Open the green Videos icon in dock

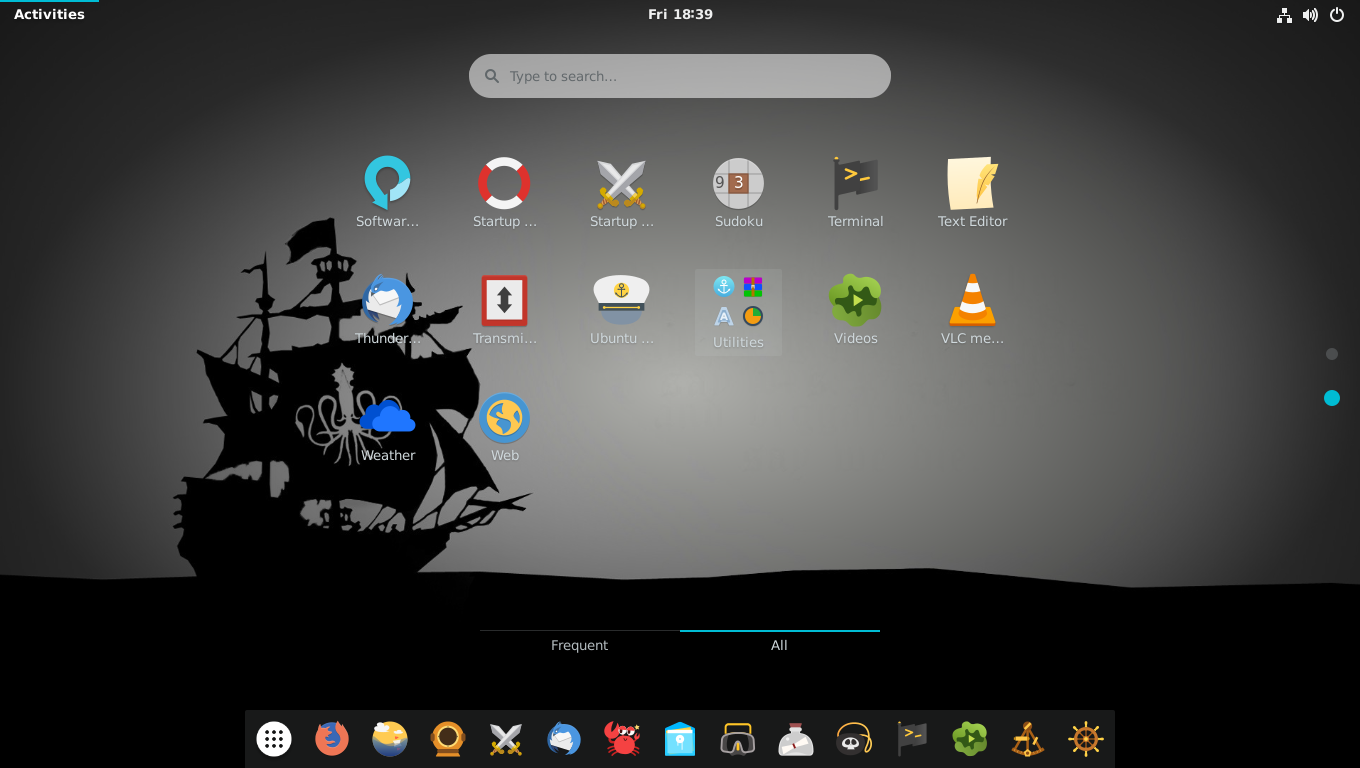click(x=970, y=739)
